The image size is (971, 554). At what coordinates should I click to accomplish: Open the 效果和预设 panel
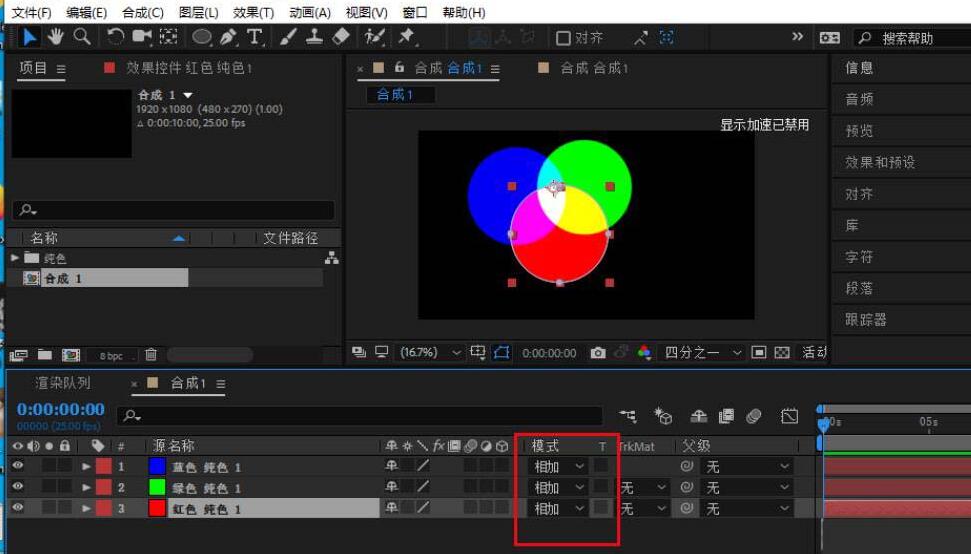pyautogui.click(x=879, y=162)
